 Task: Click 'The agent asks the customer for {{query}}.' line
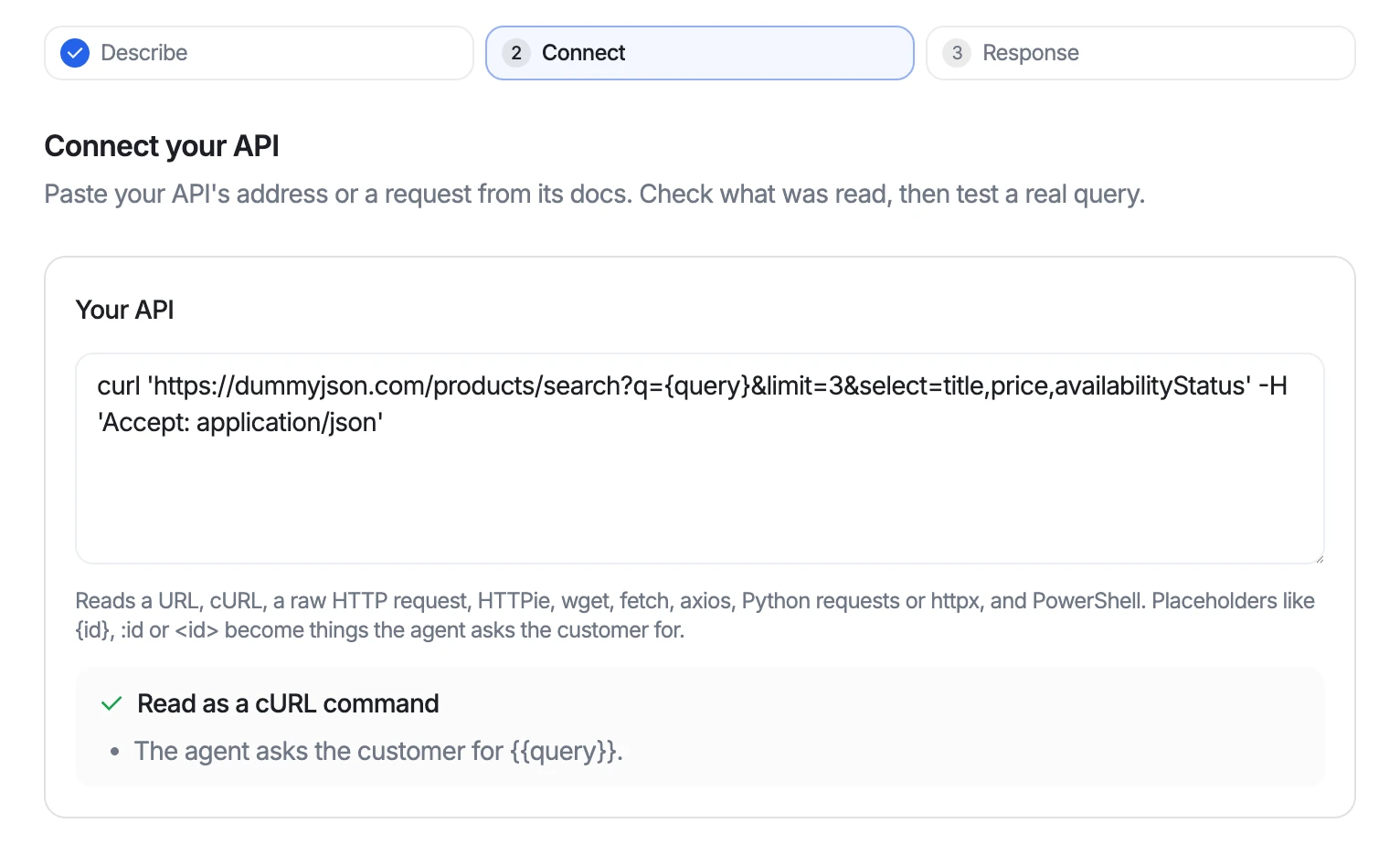(378, 751)
